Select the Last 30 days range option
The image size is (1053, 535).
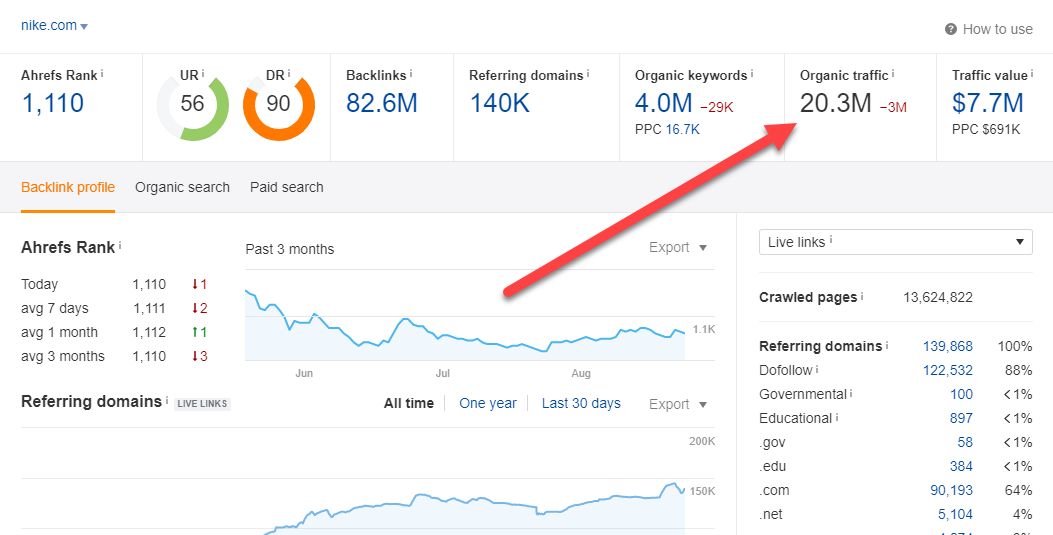click(x=581, y=403)
